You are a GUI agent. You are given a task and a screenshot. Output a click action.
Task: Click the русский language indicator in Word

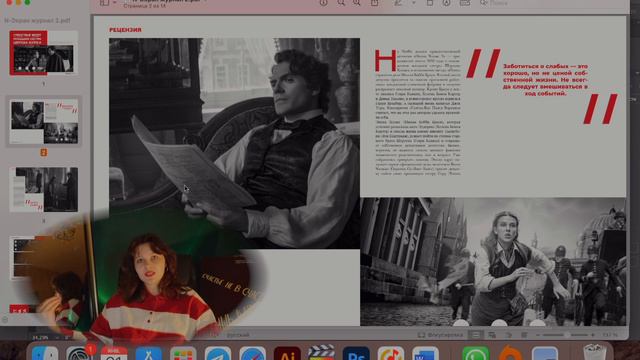pos(238,335)
